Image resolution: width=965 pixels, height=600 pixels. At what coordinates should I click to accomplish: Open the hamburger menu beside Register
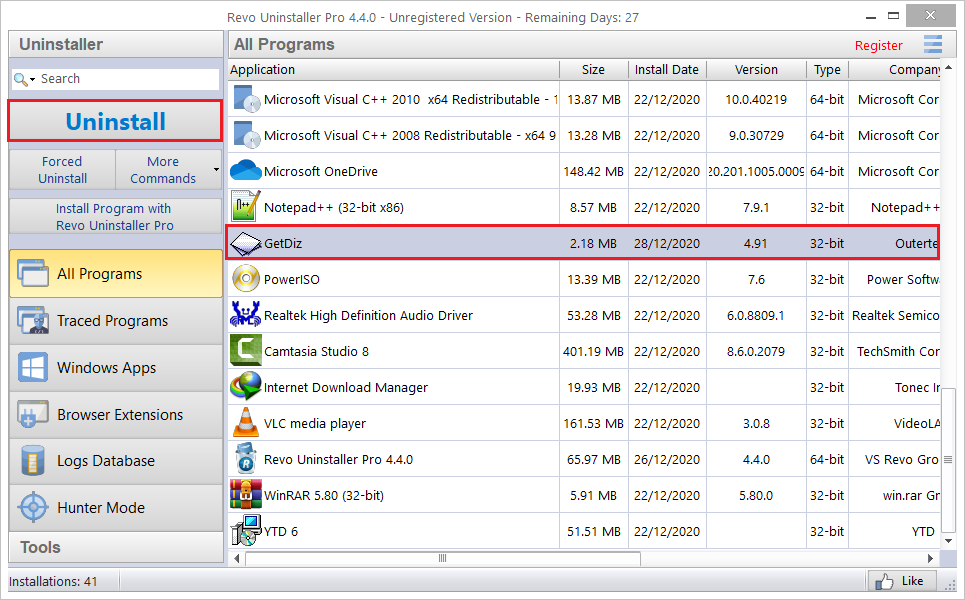click(x=932, y=44)
